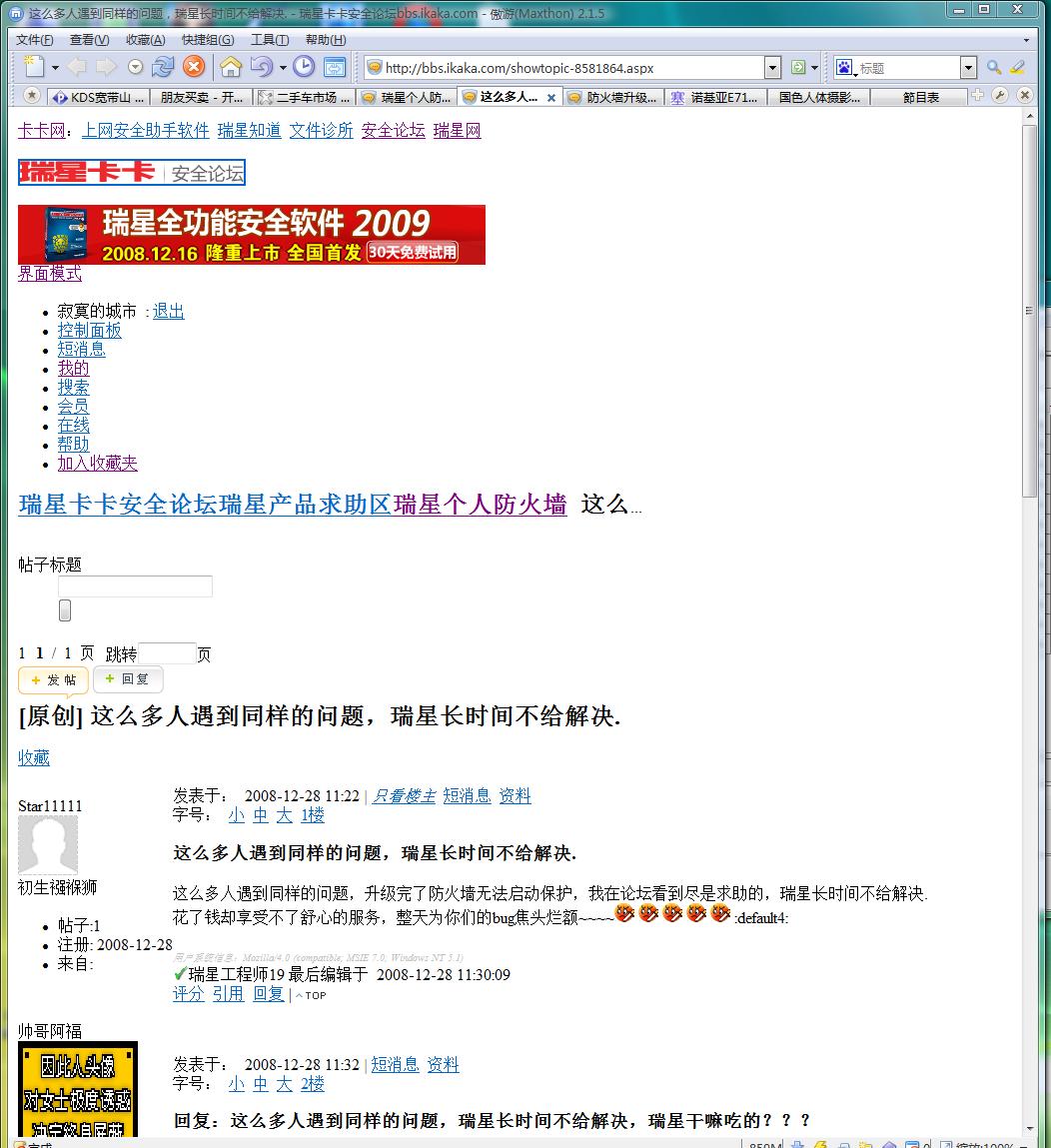Image resolution: width=1051 pixels, height=1148 pixels.
Task: Open the 文件诊所 link
Action: click(x=321, y=130)
